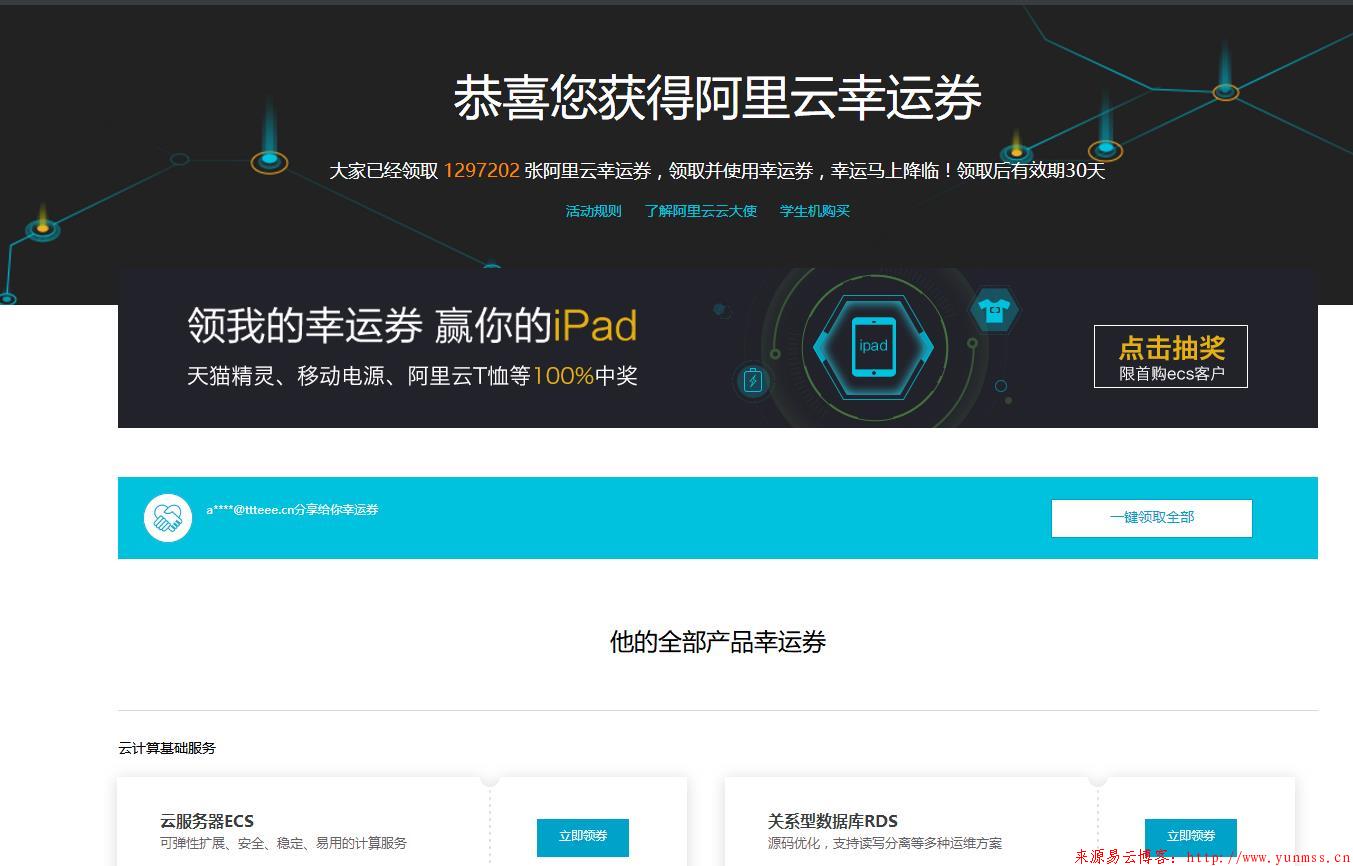Click 天猫精灵、移动电源 prize description text
The image size is (1353, 866).
(412, 376)
